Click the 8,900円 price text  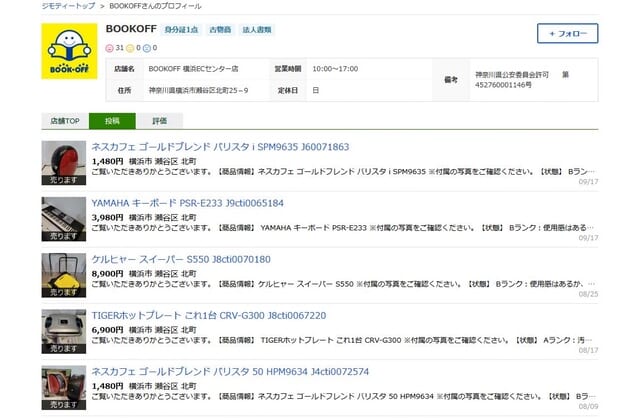pos(107,274)
